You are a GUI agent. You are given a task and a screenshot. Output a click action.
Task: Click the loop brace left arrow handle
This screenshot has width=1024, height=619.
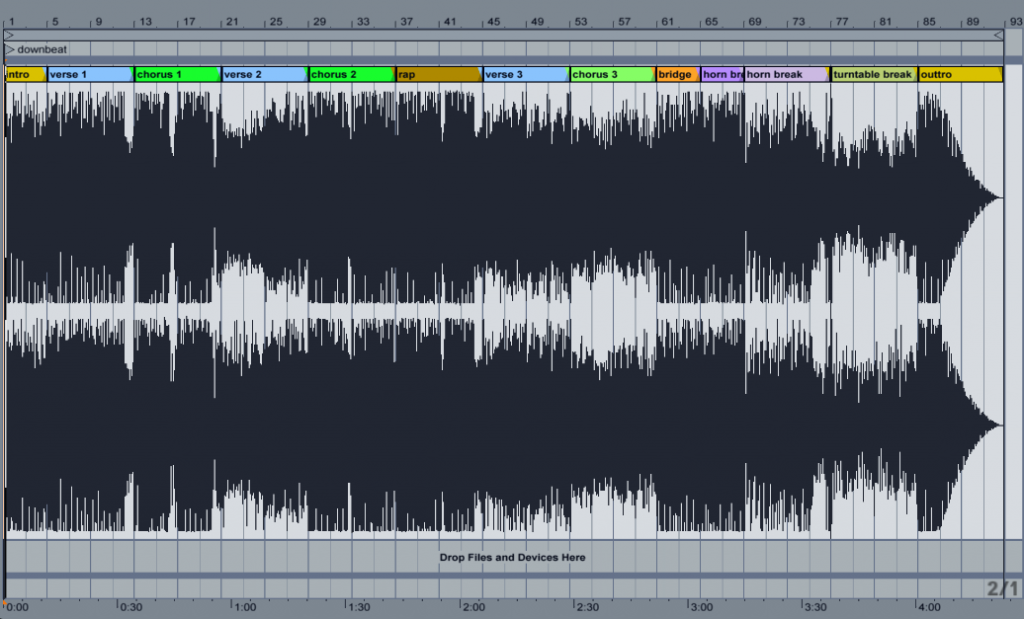click(x=9, y=35)
